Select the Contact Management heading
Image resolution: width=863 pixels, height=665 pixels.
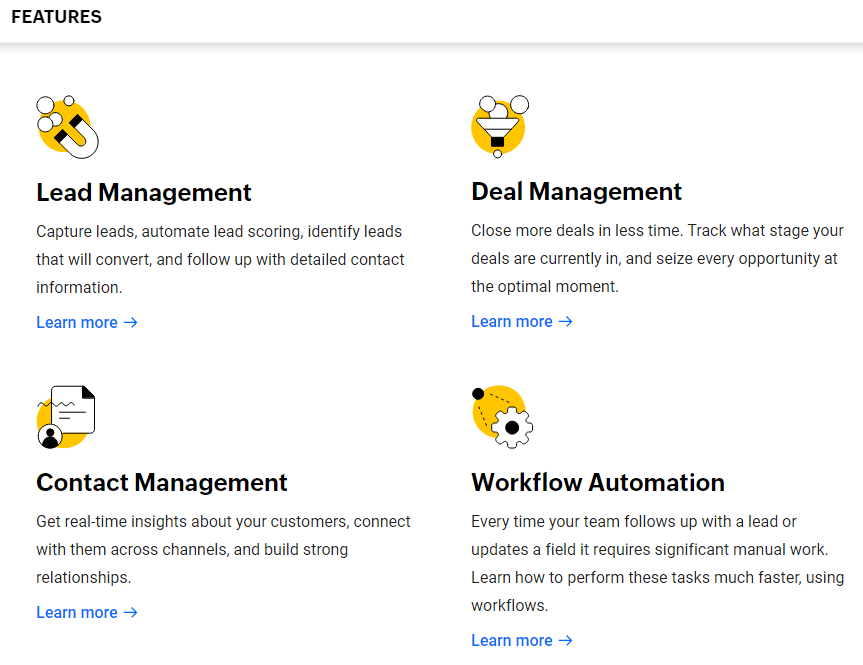(162, 482)
